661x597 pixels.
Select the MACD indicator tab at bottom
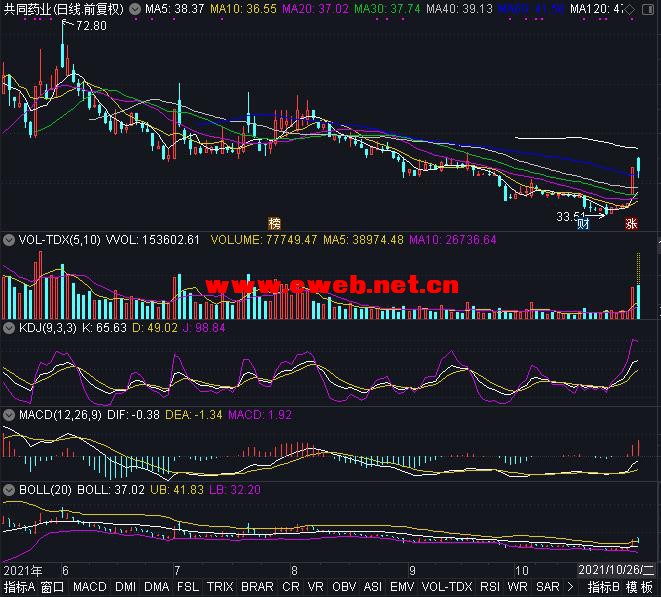[89, 587]
